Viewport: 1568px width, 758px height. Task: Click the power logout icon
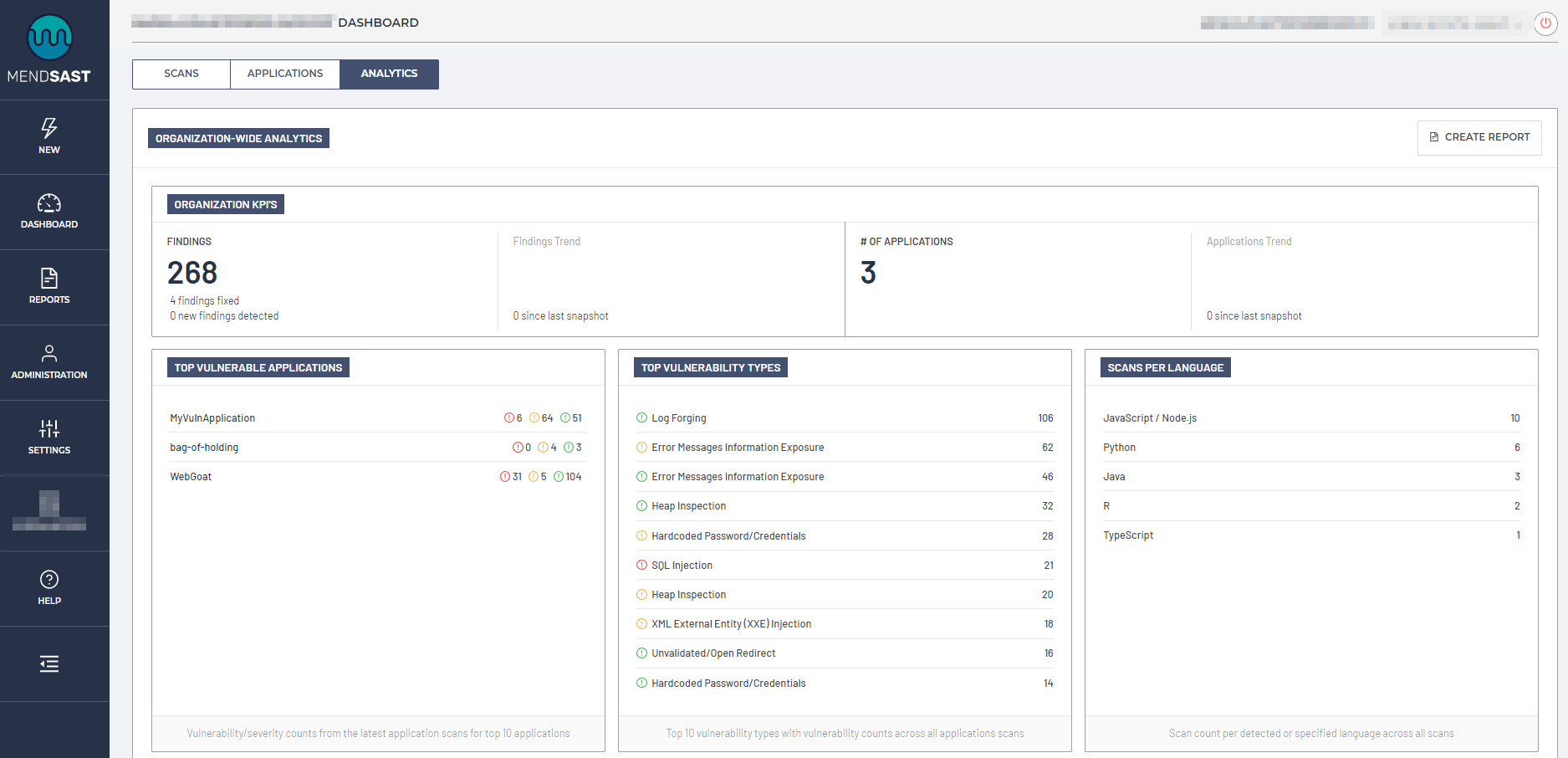coord(1545,23)
